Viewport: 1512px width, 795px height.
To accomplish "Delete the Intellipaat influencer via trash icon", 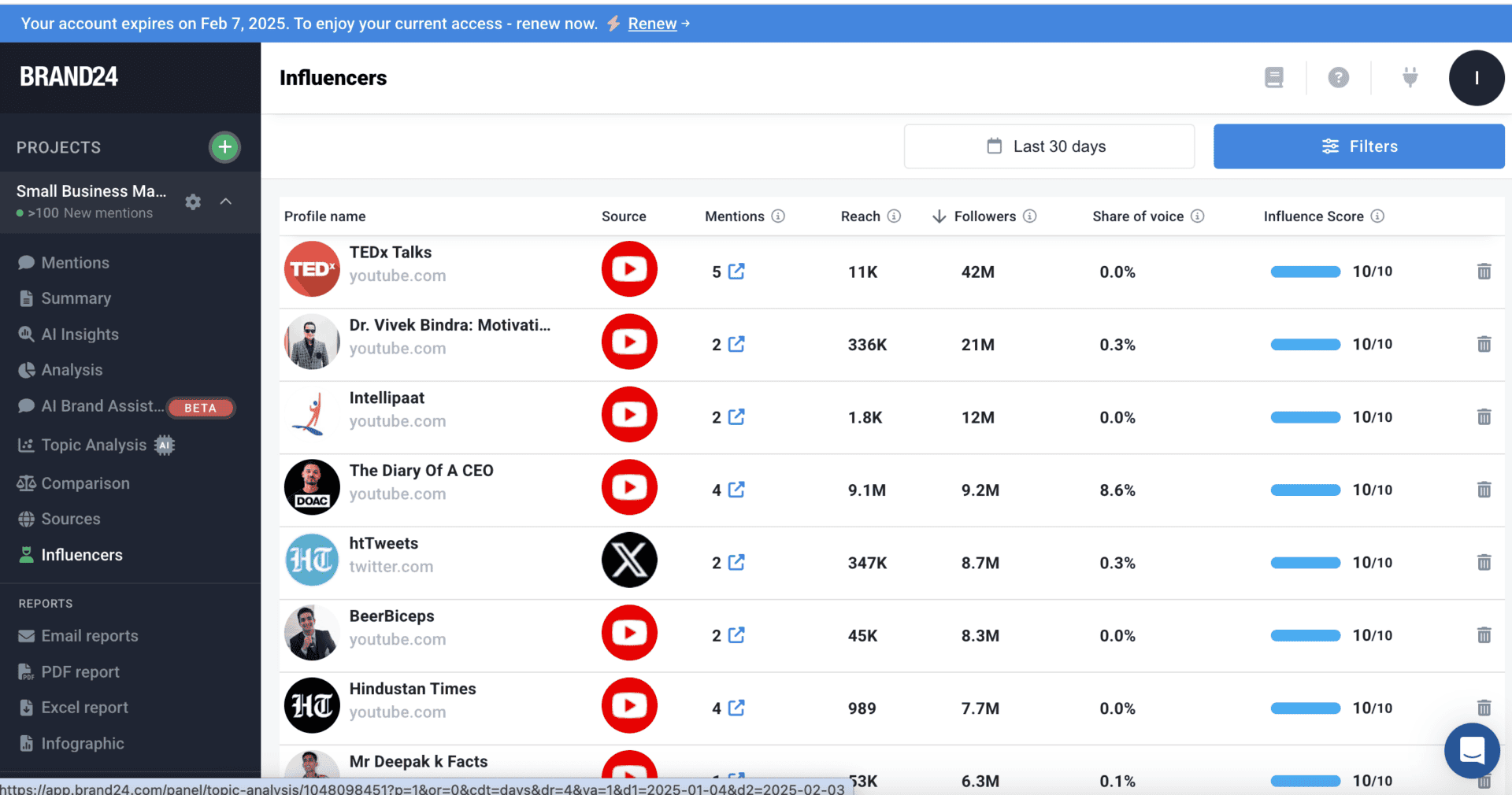I will [1484, 417].
